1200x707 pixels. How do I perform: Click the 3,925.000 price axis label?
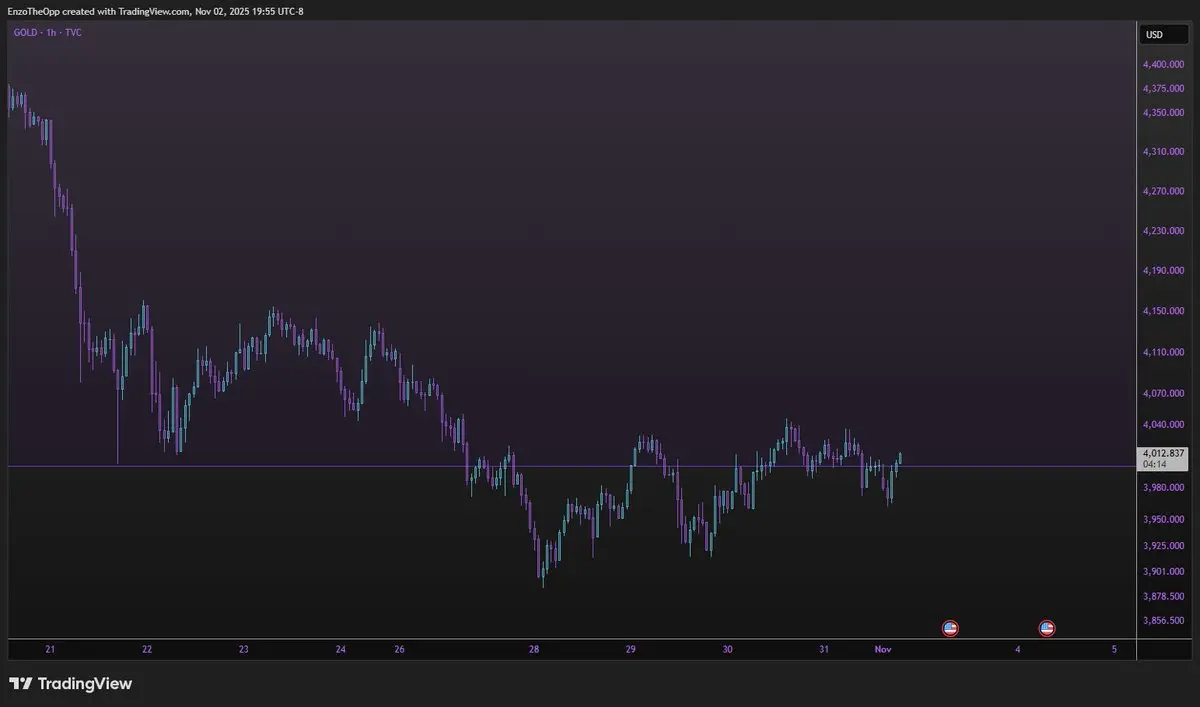pos(1162,546)
